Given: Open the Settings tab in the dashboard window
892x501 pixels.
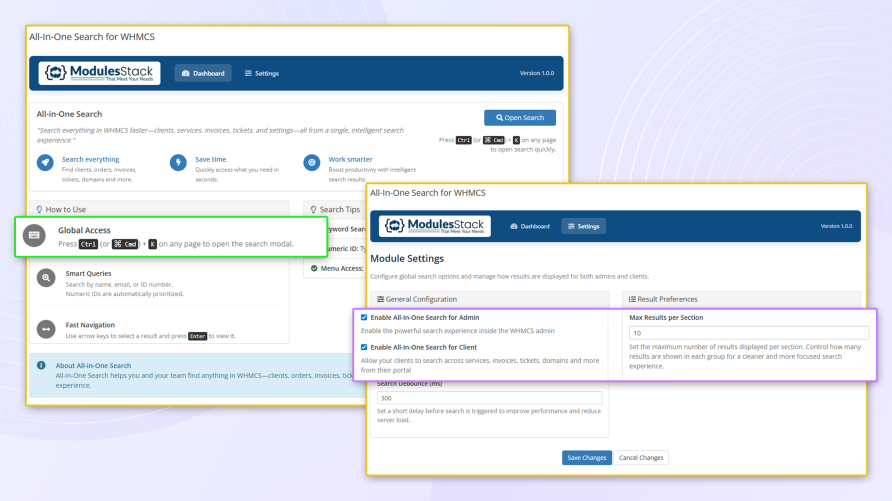Looking at the screenshot, I should 262,73.
